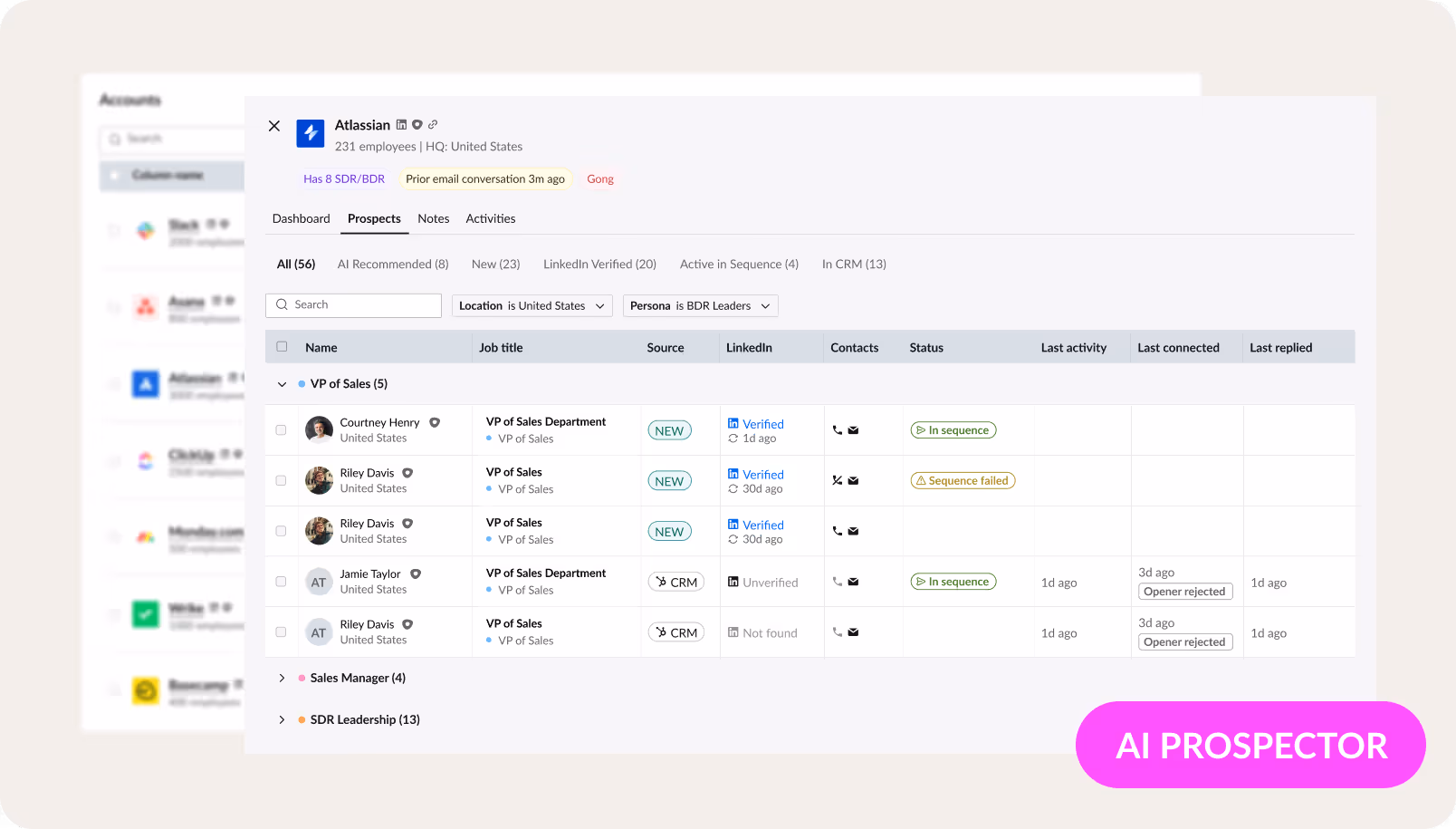This screenshot has width=1456, height=829.
Task: Collapse the VP of Sales (5) group
Action: [x=282, y=384]
